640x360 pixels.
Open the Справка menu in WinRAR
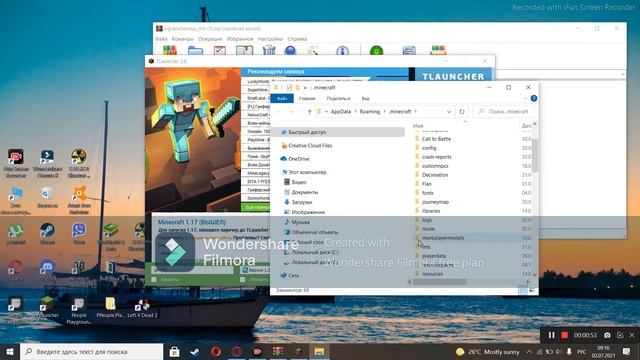pos(297,39)
